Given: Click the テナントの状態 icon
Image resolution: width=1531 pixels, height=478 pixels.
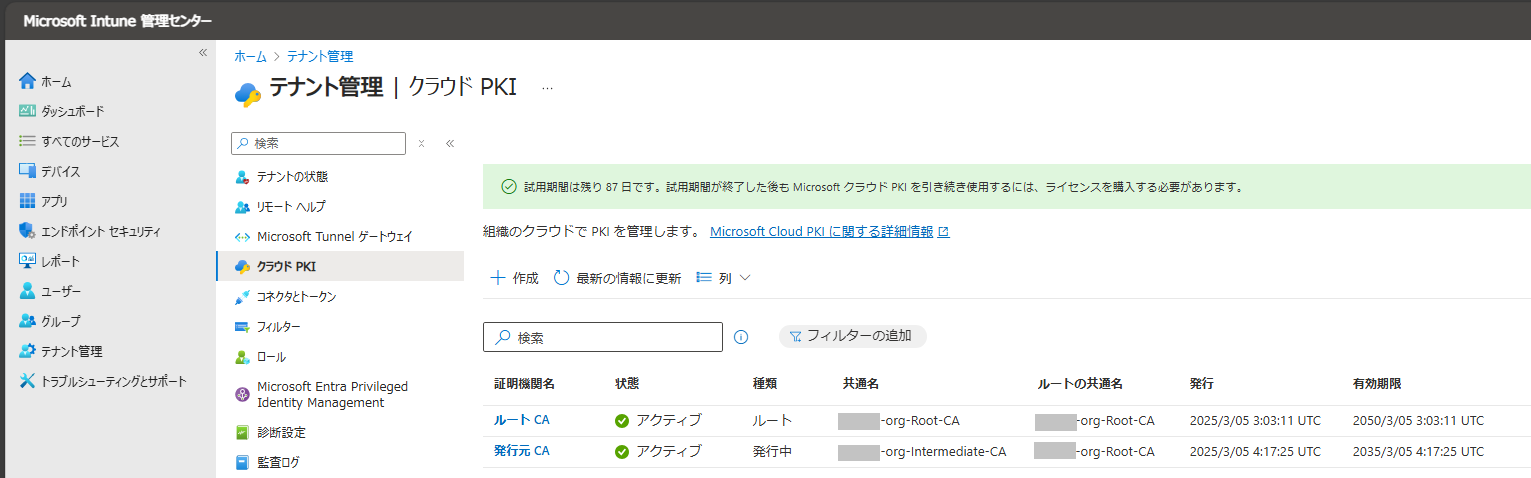Looking at the screenshot, I should [x=241, y=177].
